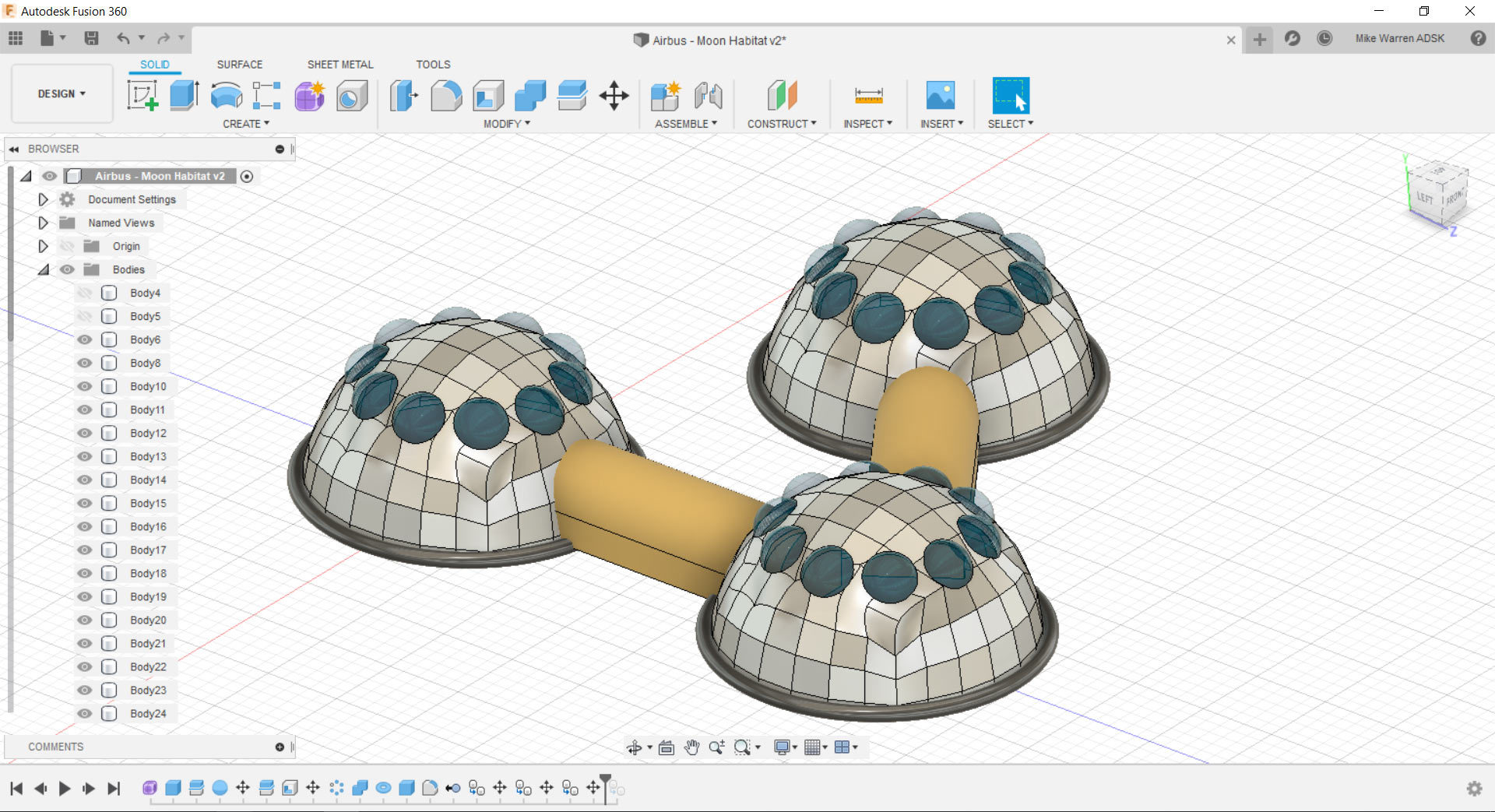Activate the Move/Copy arrows tool

coord(614,96)
